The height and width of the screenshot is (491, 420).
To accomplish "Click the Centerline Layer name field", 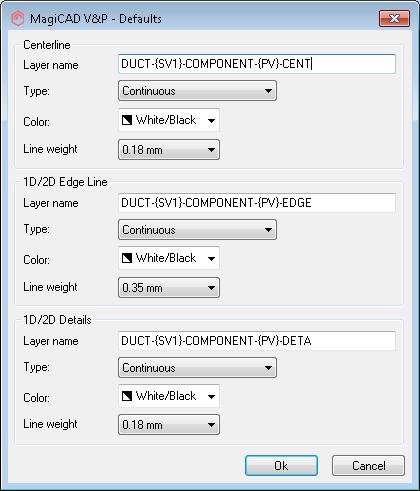I will (x=257, y=64).
